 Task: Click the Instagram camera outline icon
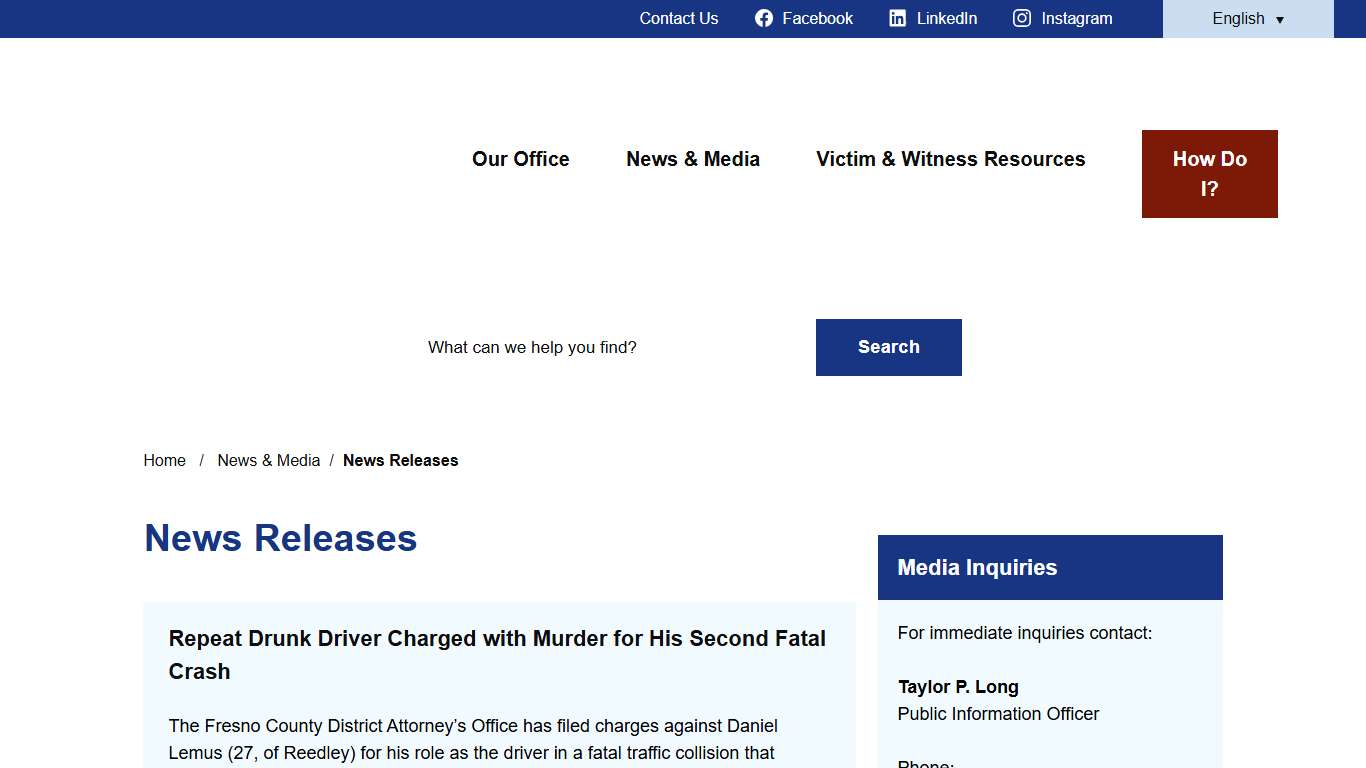pos(1021,18)
